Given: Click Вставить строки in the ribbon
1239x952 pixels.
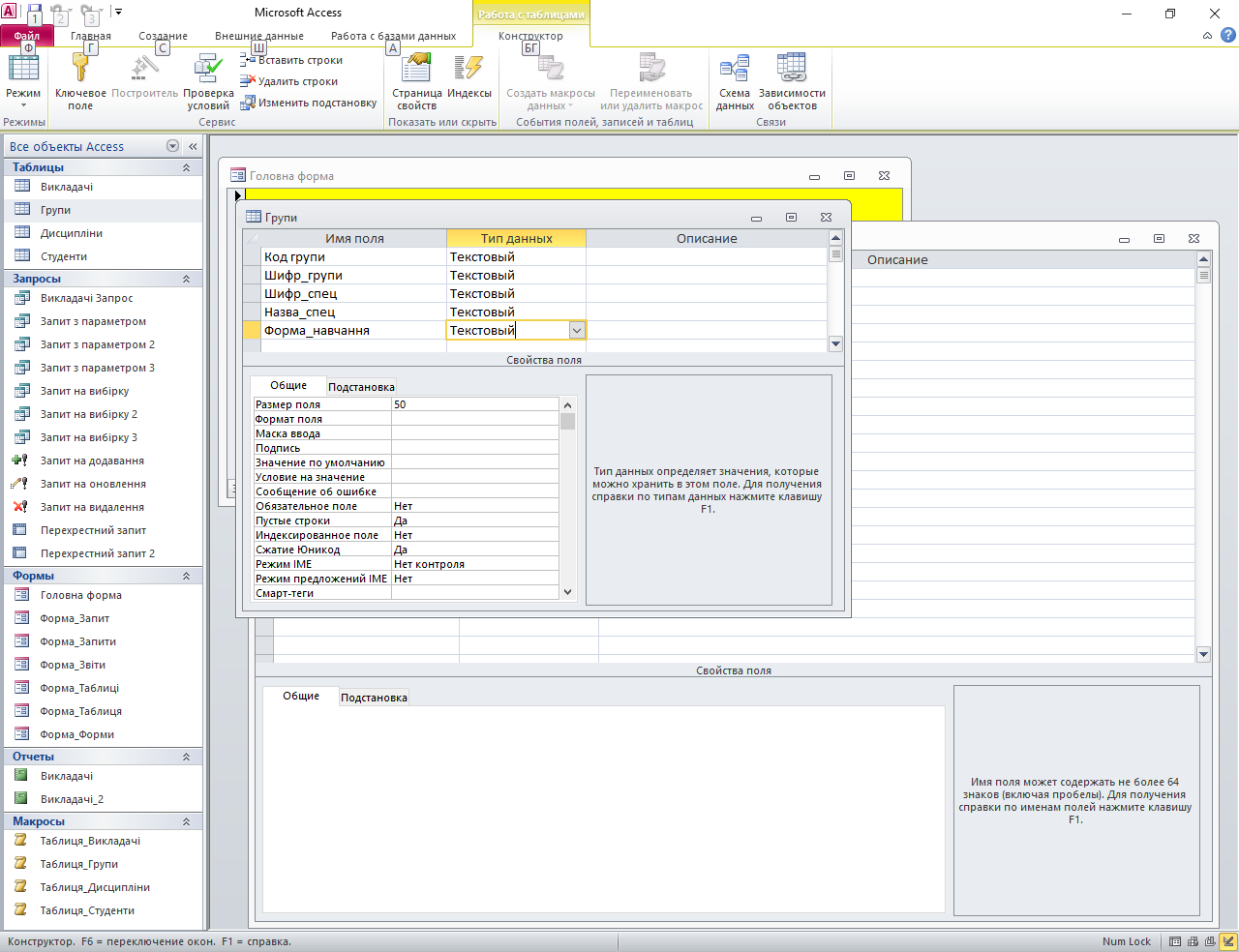Looking at the screenshot, I should point(291,60).
